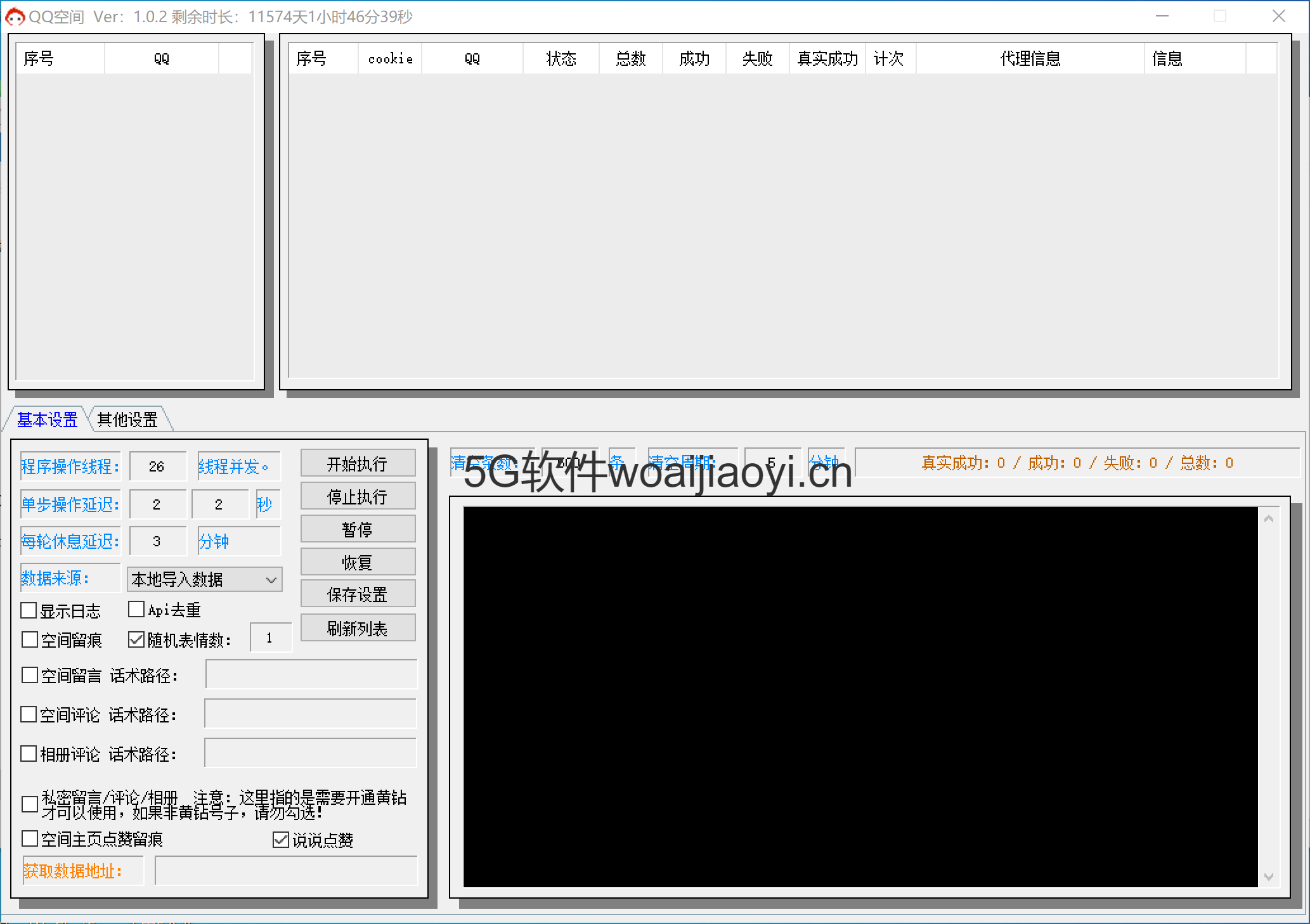Click the QQ header in right table
This screenshot has height=924, width=1310.
click(x=472, y=59)
